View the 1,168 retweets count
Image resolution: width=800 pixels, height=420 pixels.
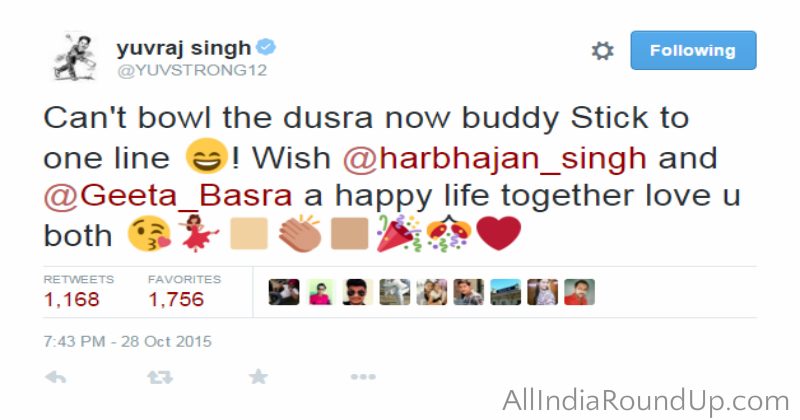[x=71, y=299]
